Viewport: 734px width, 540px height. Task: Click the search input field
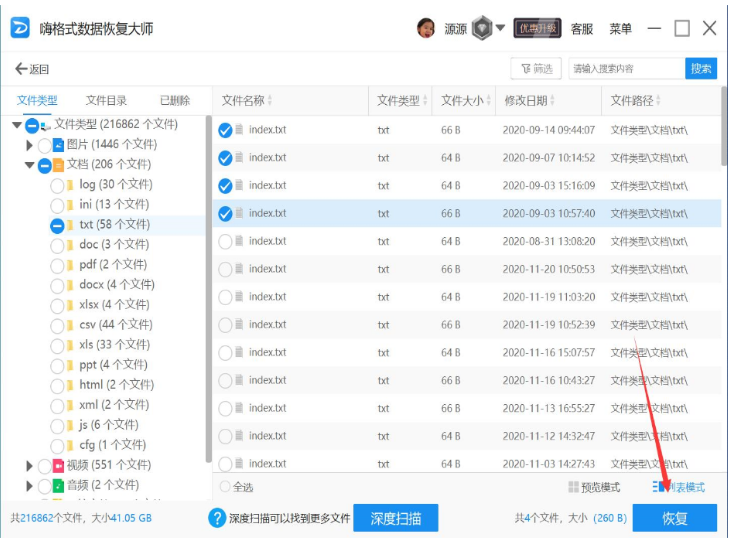(x=626, y=69)
